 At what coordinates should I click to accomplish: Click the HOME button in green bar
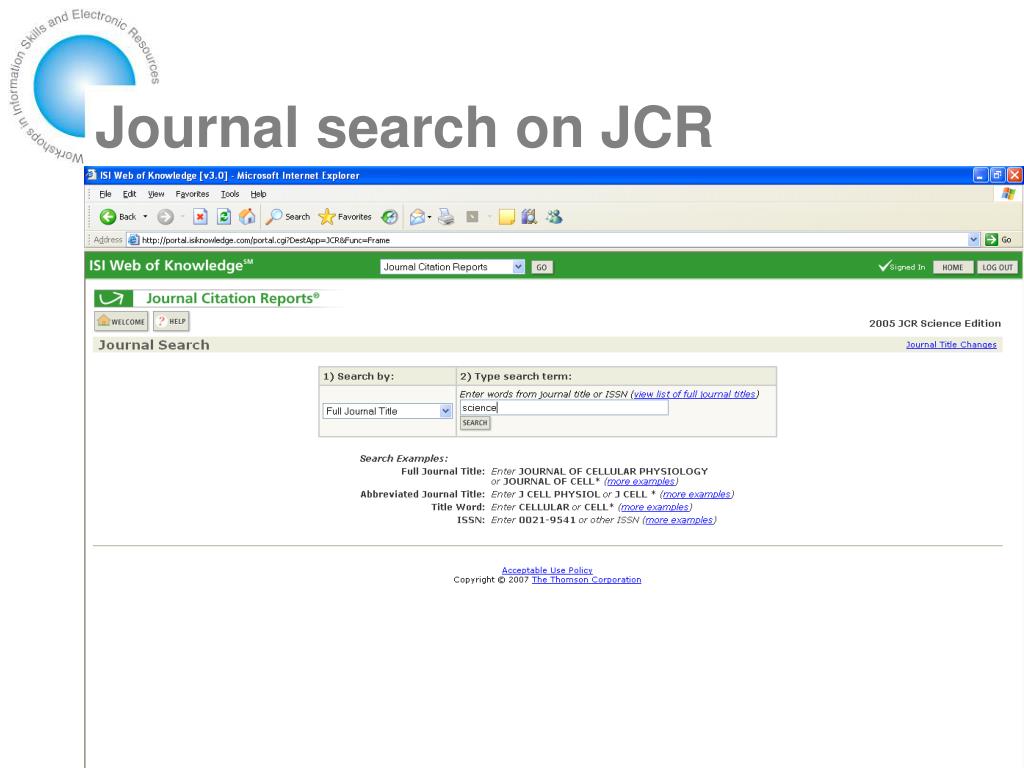click(x=953, y=267)
